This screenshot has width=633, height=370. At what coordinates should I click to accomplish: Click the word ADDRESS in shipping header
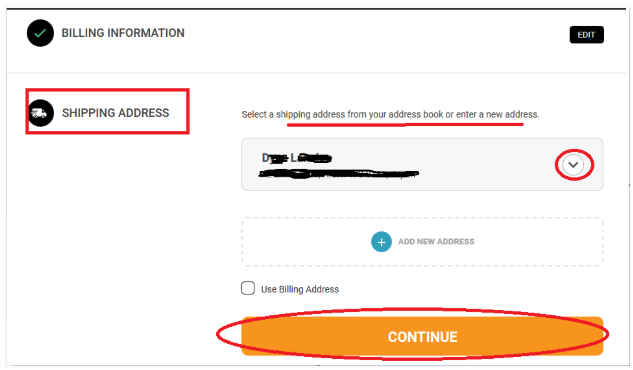click(x=143, y=113)
